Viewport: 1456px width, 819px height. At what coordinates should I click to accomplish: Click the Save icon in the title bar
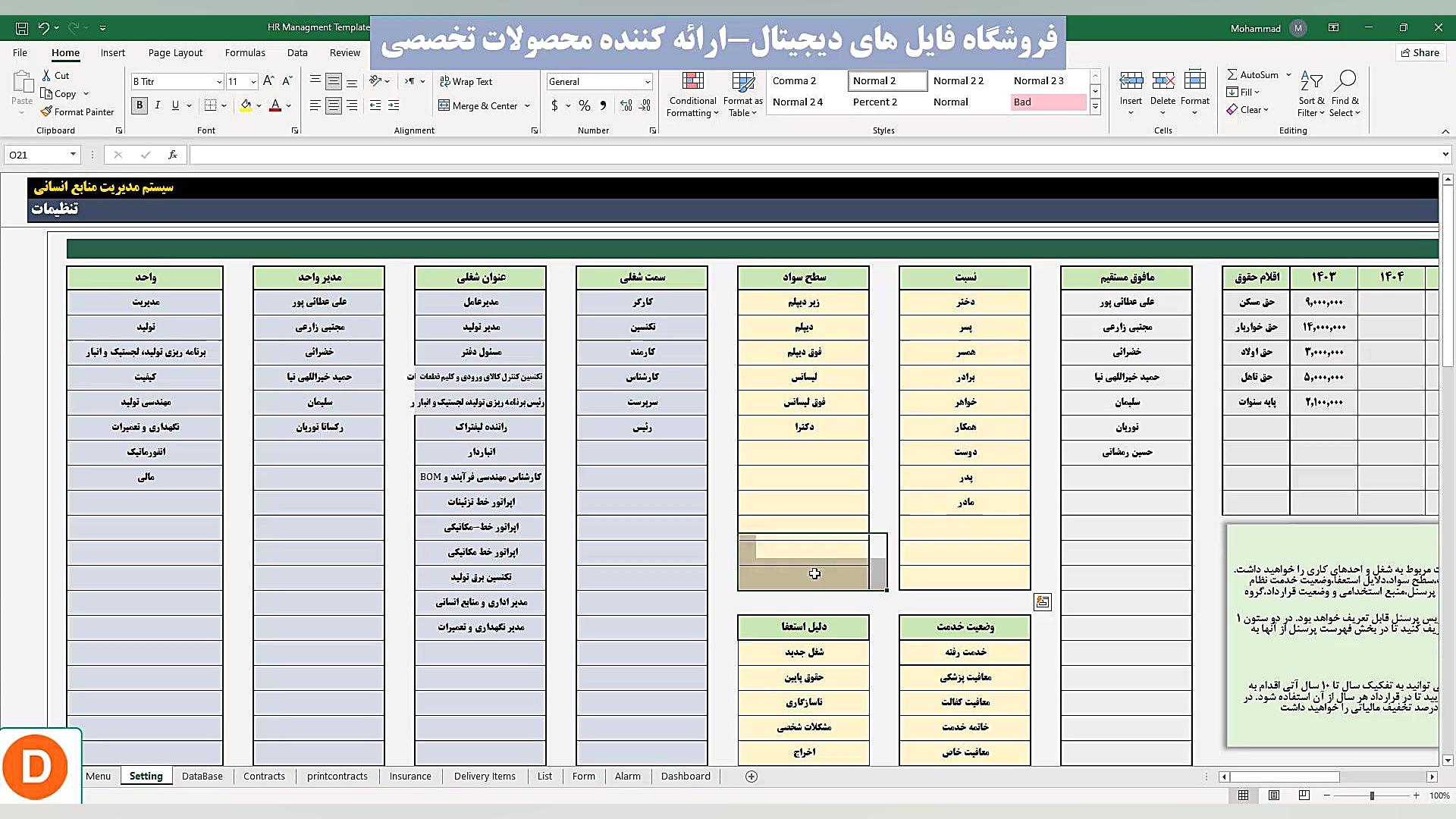pyautogui.click(x=22, y=28)
